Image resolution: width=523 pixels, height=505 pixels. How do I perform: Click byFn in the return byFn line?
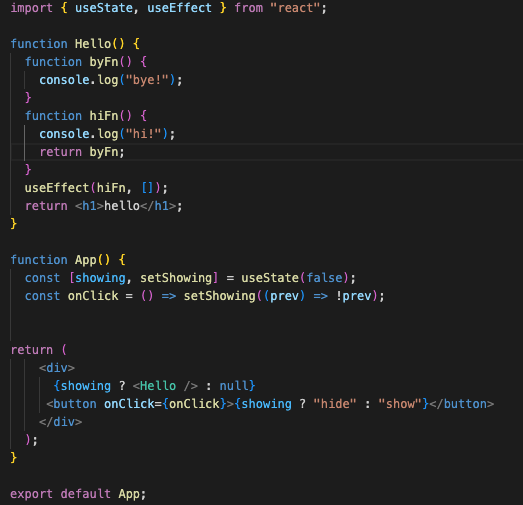point(104,152)
